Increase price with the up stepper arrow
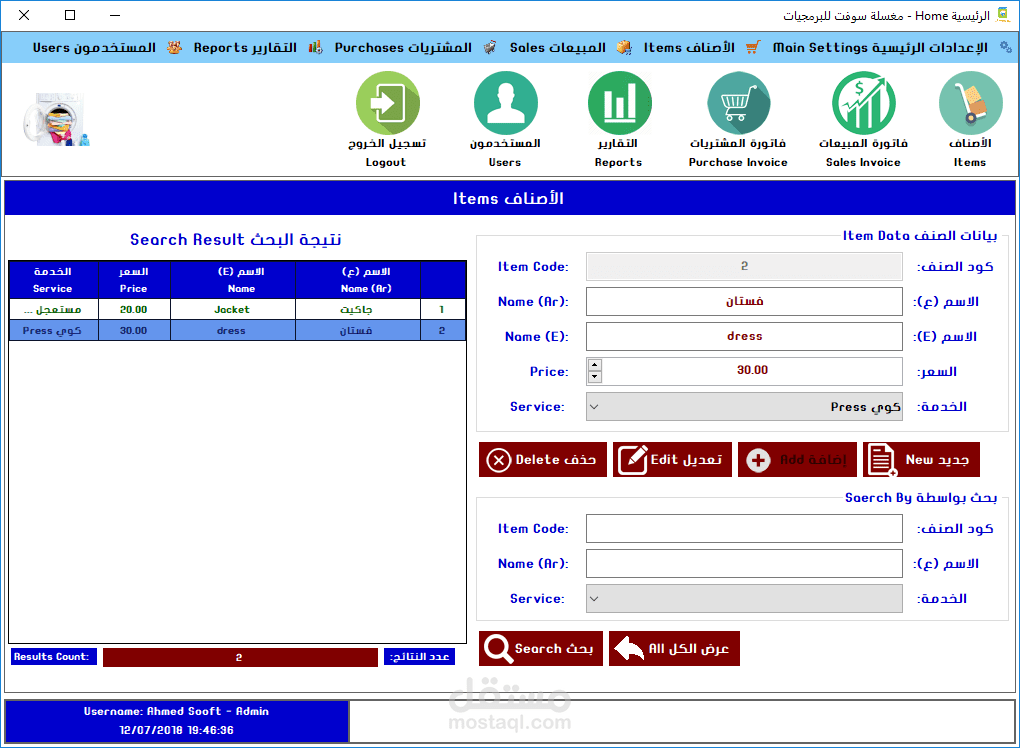This screenshot has width=1020, height=748. (x=595, y=365)
